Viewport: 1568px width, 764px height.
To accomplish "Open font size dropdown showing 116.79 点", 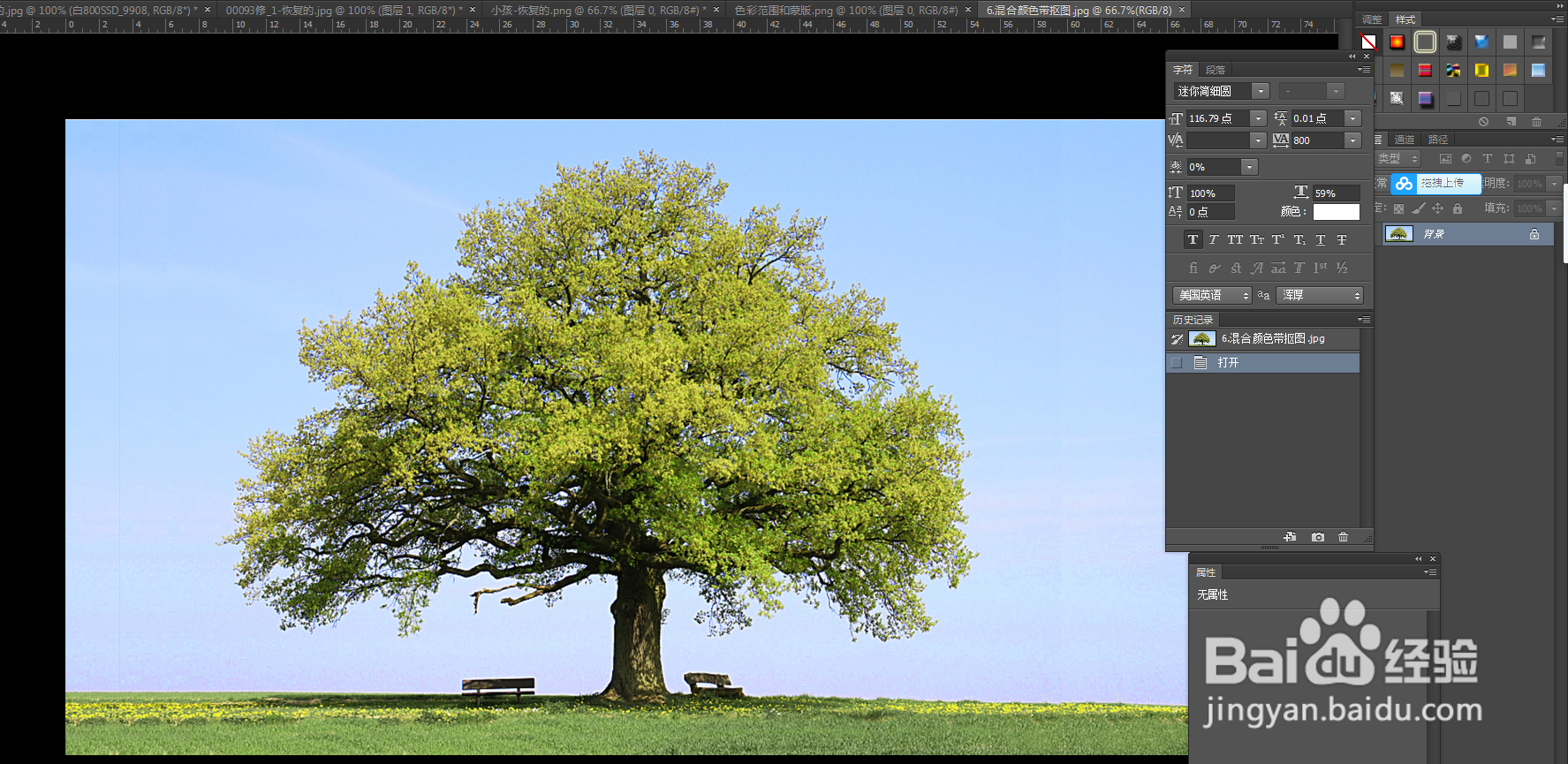I will point(1258,118).
